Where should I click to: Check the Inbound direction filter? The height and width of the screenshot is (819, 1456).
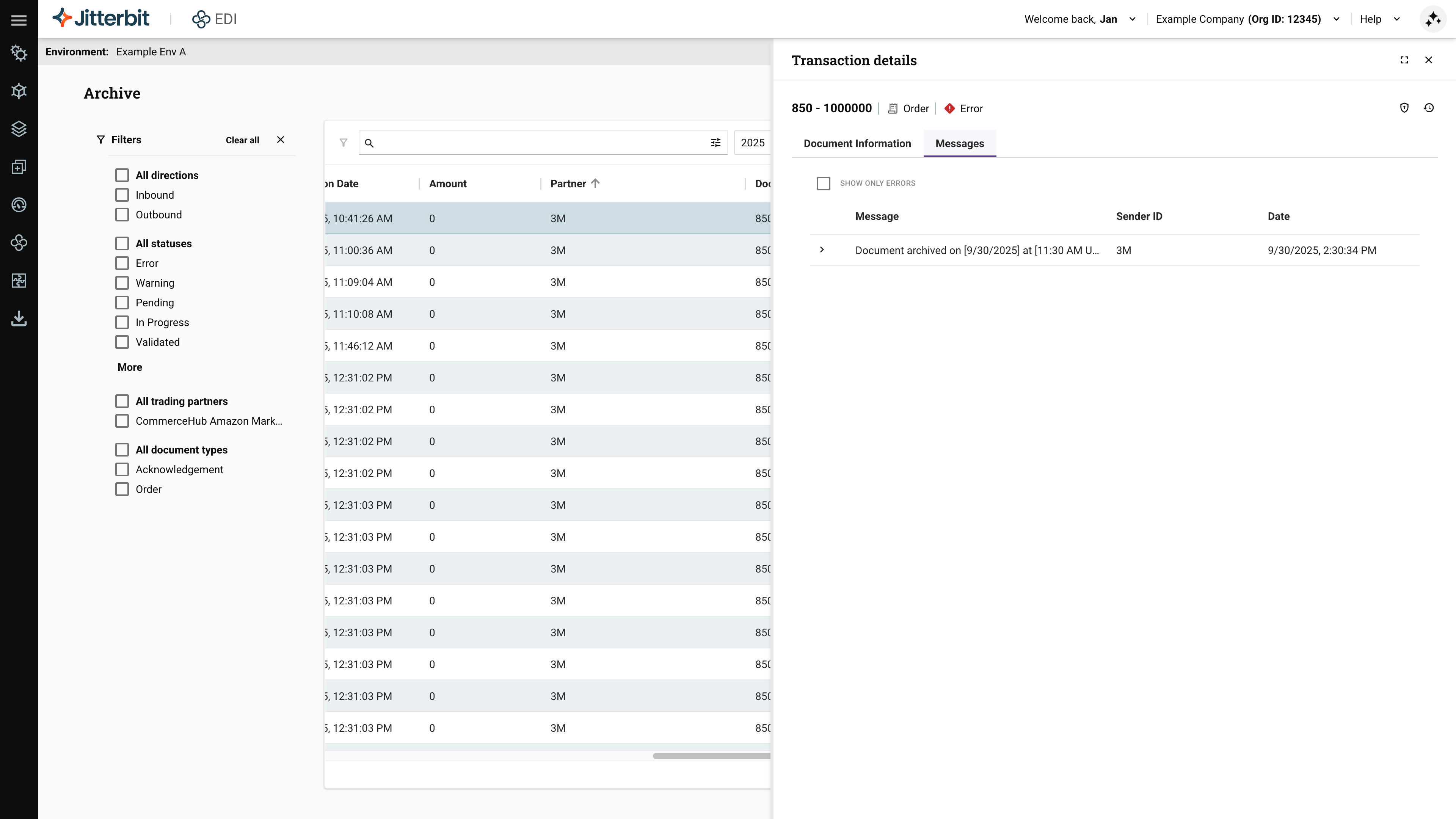[122, 195]
